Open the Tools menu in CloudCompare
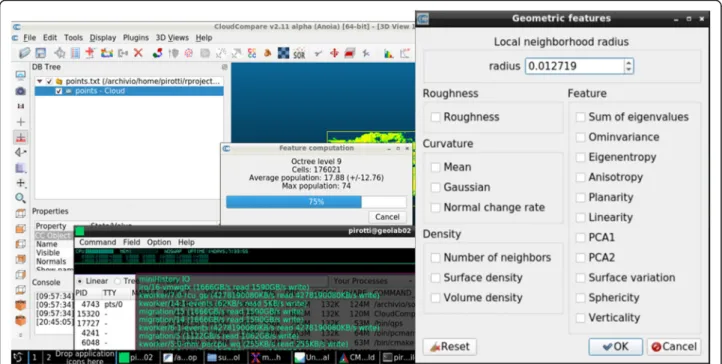Image resolution: width=722 pixels, height=364 pixels. click(x=73, y=38)
